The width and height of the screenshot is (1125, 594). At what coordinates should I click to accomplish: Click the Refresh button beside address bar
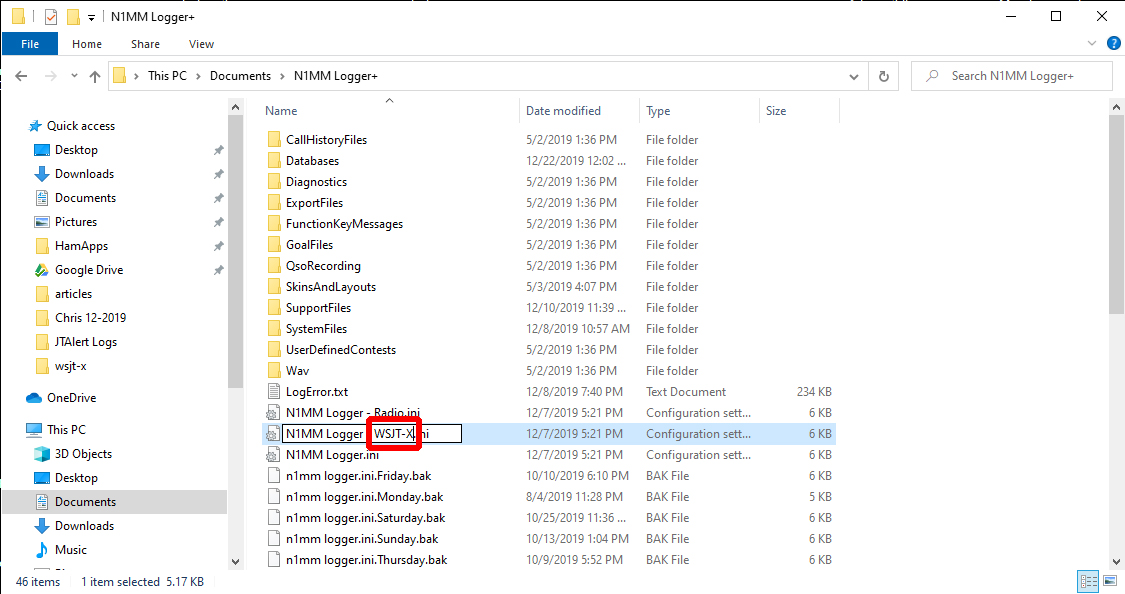884,76
